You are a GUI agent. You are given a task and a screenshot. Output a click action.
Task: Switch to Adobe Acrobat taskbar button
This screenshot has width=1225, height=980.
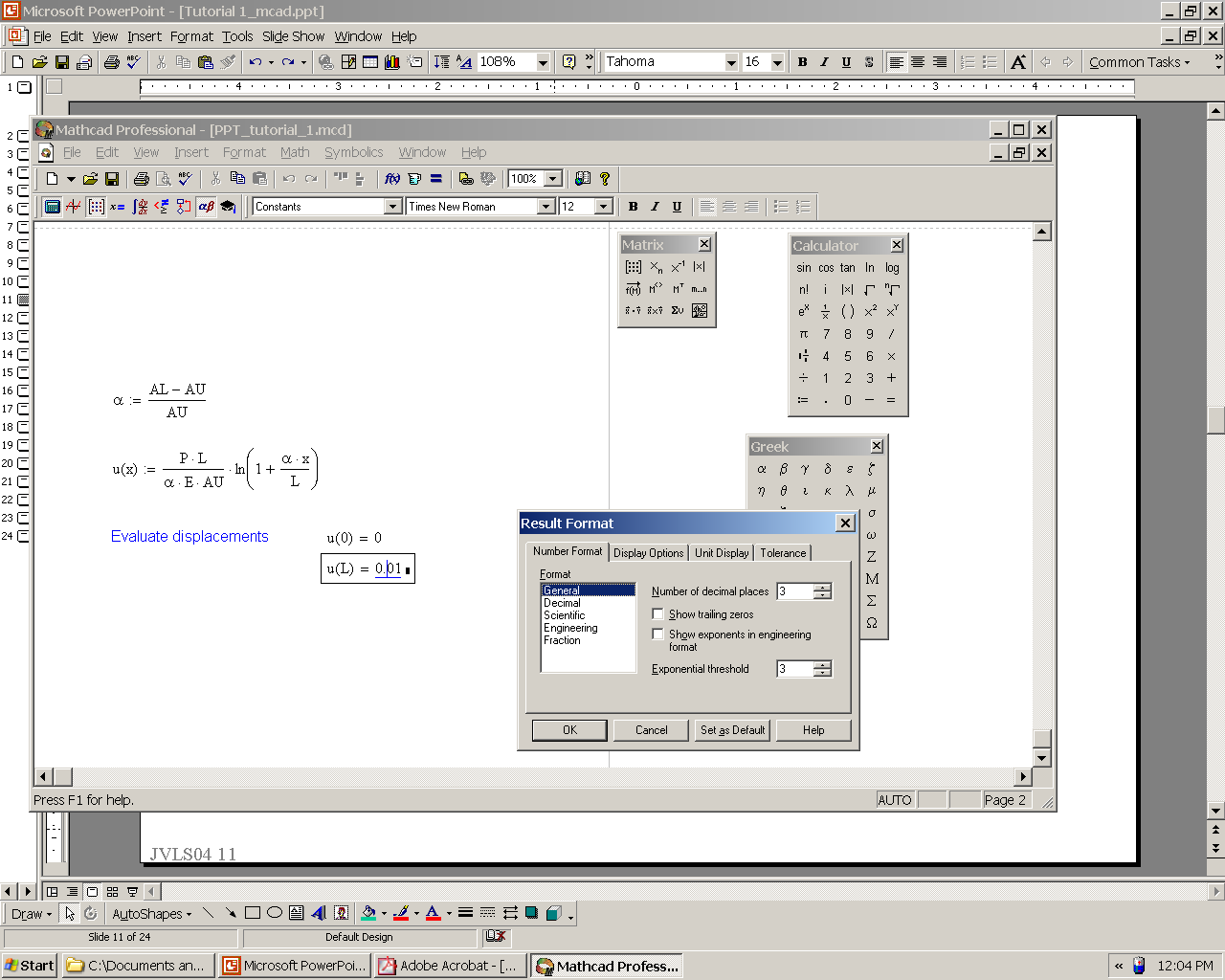point(449,966)
